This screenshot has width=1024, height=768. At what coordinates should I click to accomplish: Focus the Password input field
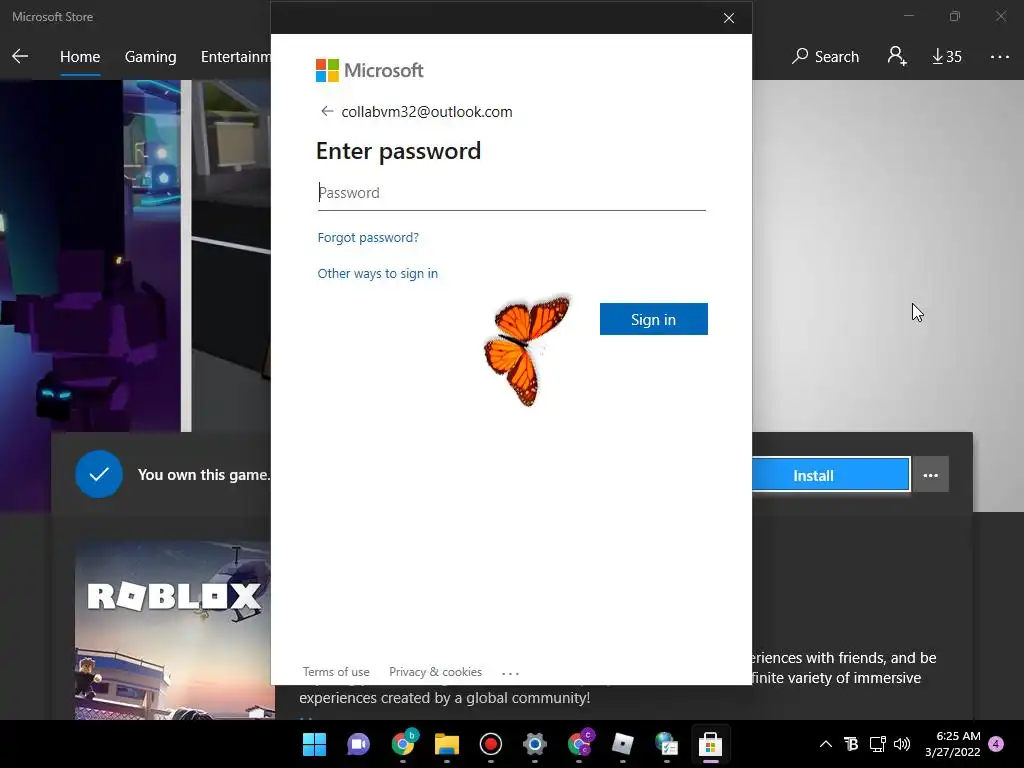pos(511,193)
